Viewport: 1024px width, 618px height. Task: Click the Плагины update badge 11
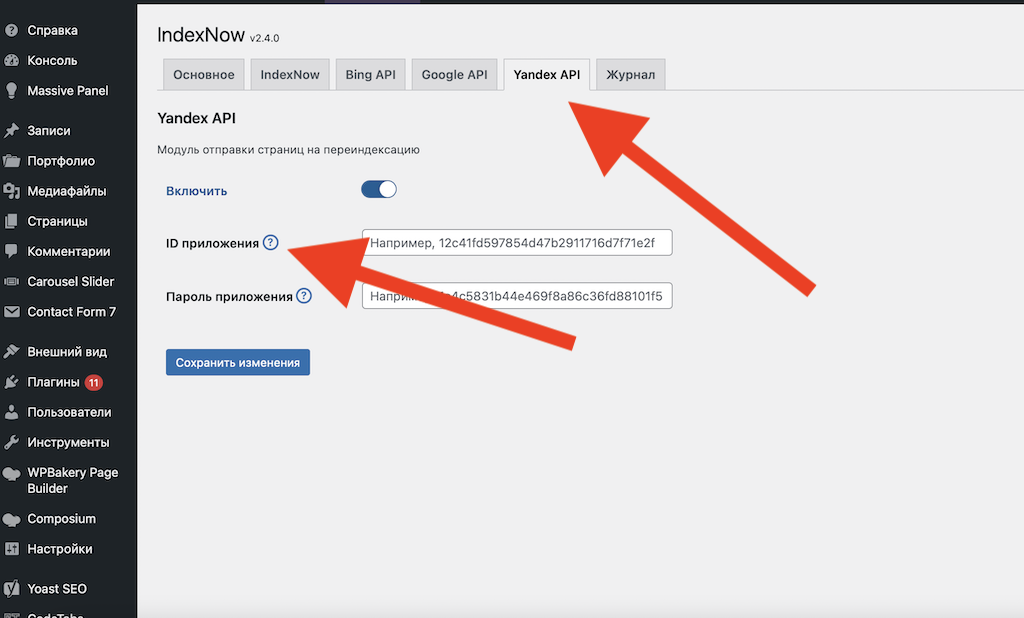pyautogui.click(x=94, y=382)
